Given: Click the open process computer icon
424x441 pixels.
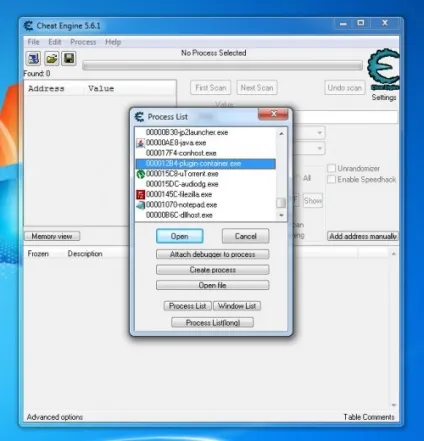Looking at the screenshot, I should pos(33,59).
